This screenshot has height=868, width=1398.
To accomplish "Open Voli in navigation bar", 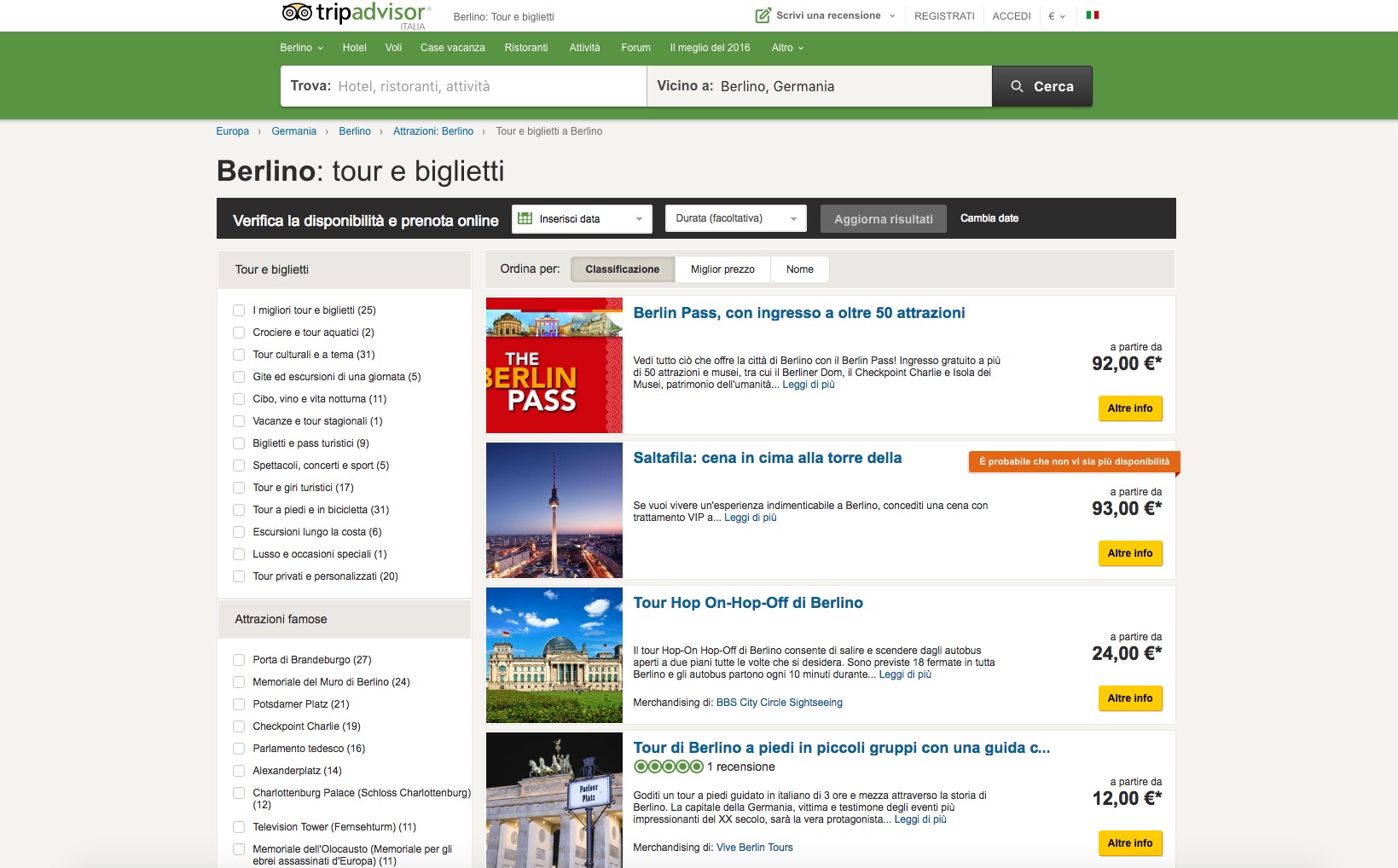I will point(393,48).
